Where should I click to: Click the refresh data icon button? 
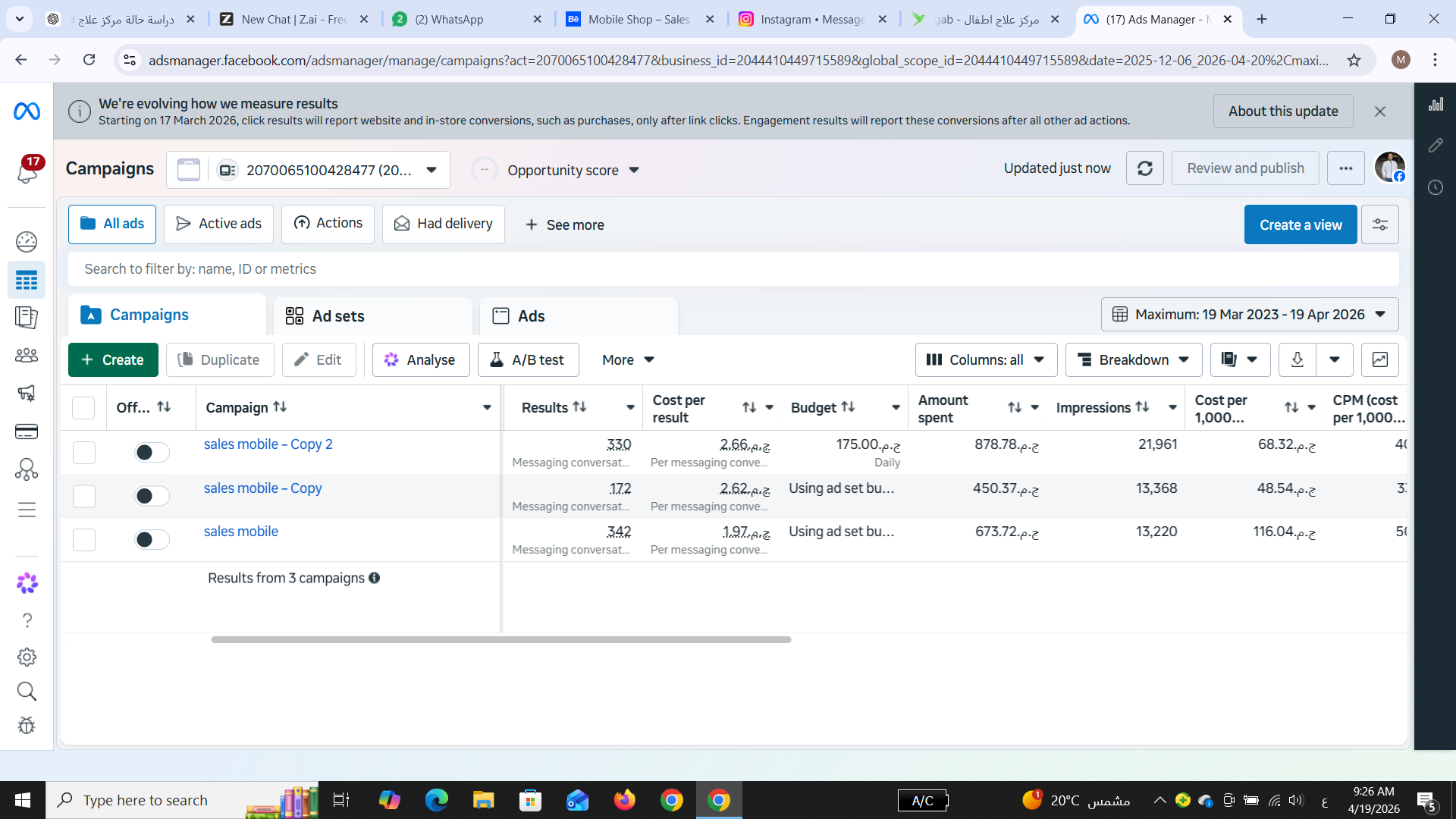click(1144, 168)
